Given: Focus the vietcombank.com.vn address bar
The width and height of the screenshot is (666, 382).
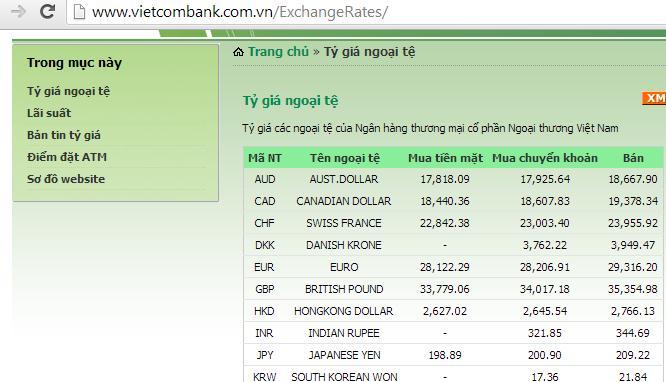Looking at the screenshot, I should point(366,12).
